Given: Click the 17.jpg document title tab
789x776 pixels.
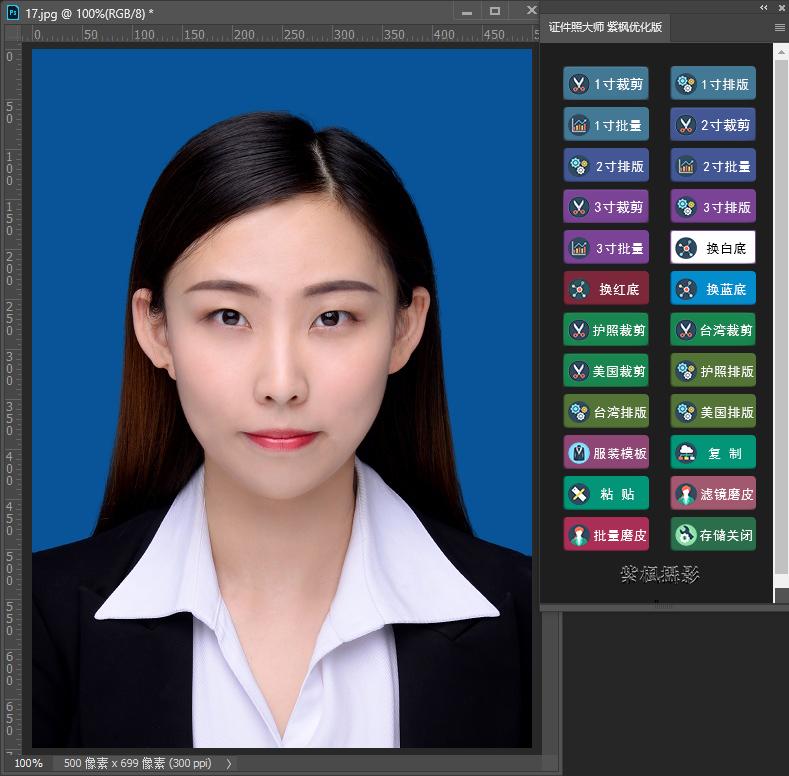Looking at the screenshot, I should coord(89,13).
